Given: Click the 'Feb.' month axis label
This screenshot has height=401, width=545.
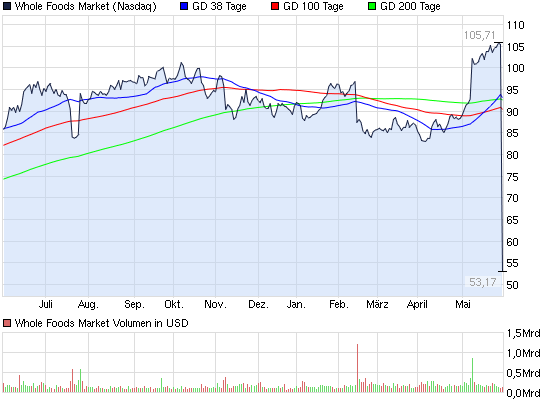Looking at the screenshot, I should (339, 304).
